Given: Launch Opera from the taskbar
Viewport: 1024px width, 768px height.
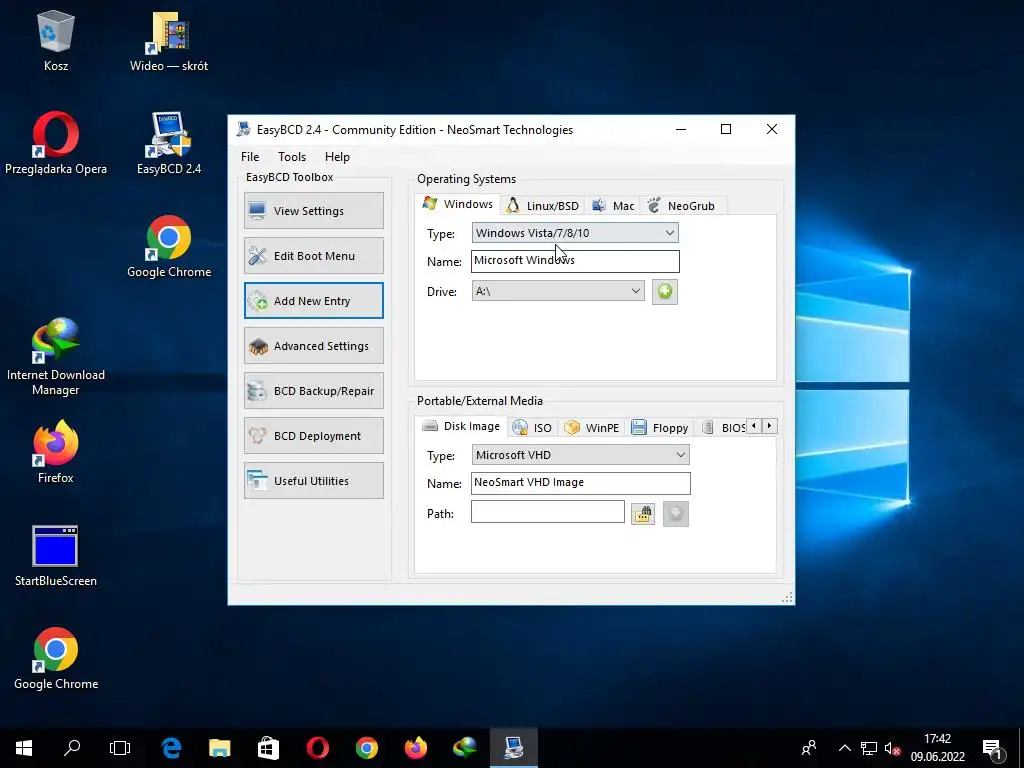Looking at the screenshot, I should coord(317,748).
